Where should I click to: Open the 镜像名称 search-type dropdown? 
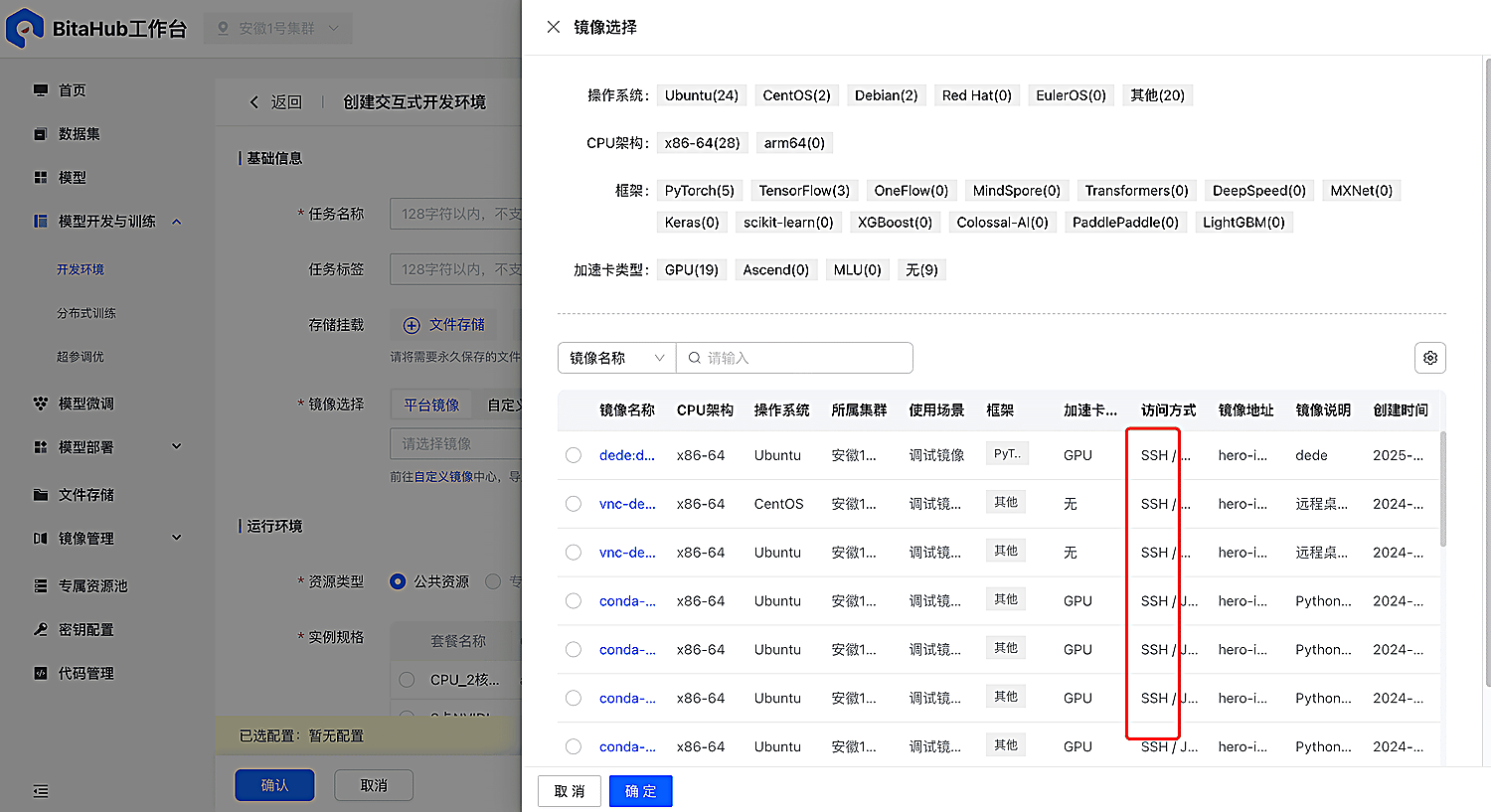616,358
